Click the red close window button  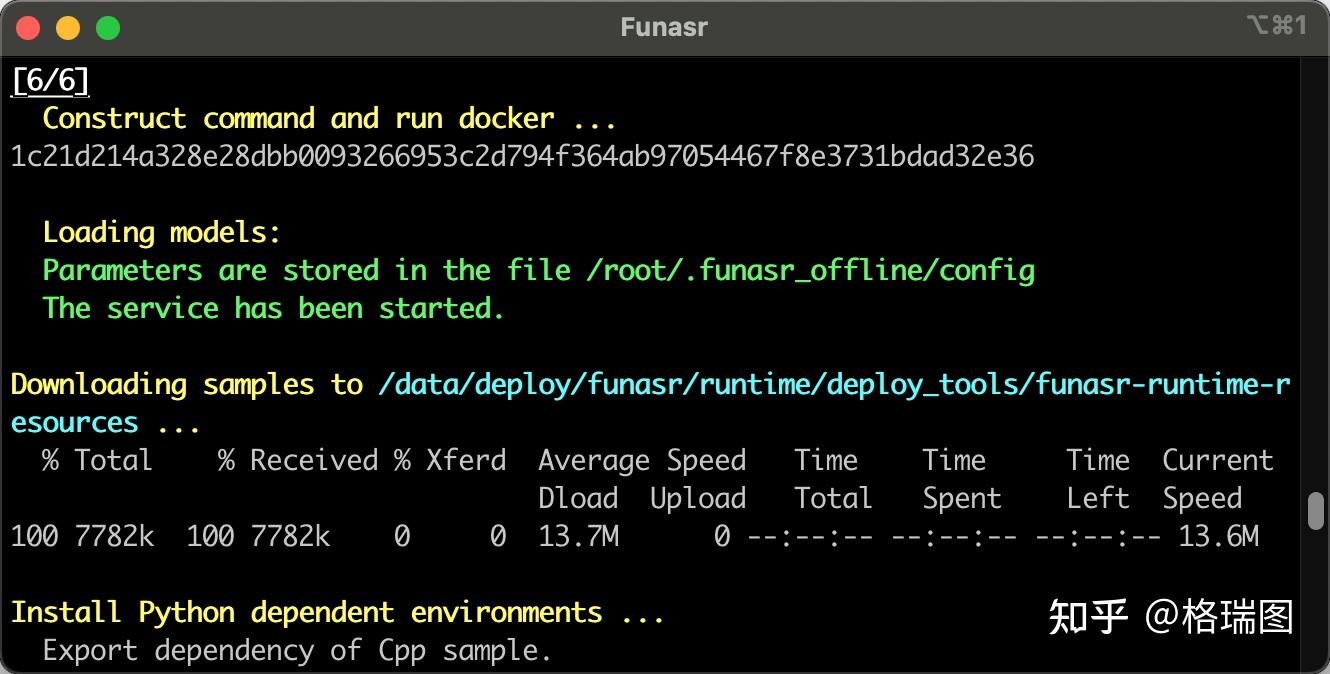[28, 28]
